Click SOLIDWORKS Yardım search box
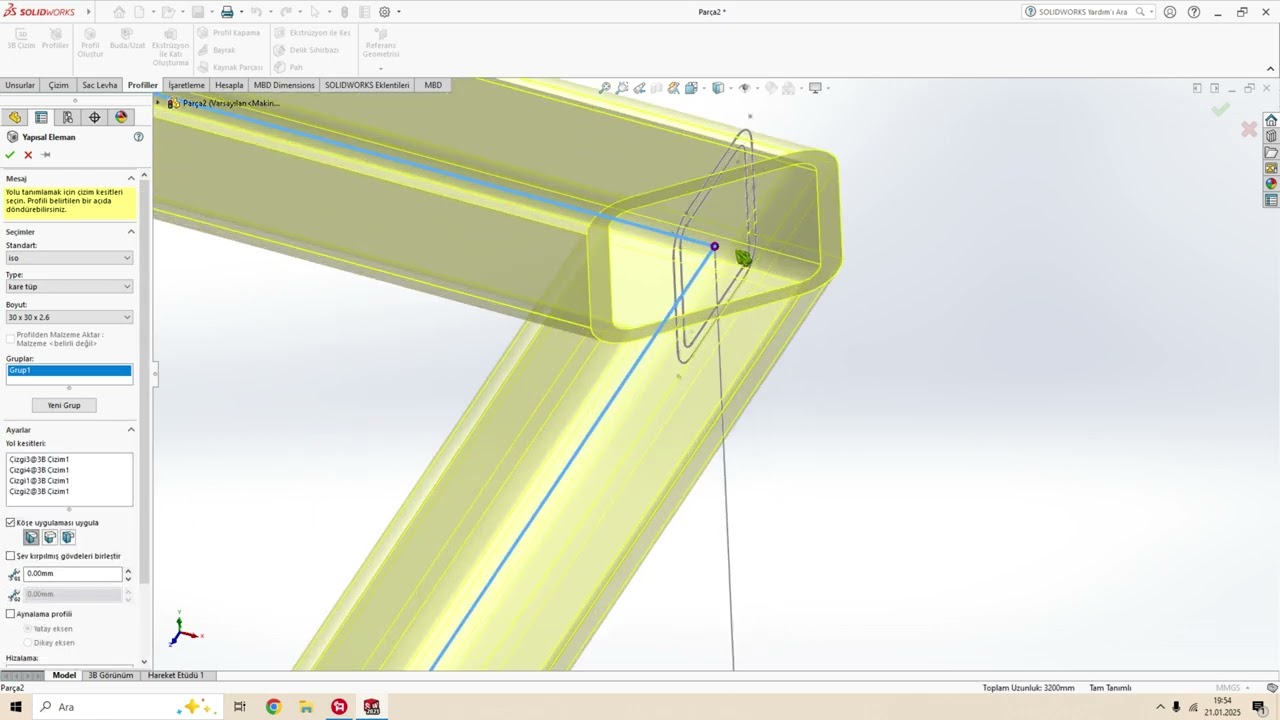 (1088, 12)
